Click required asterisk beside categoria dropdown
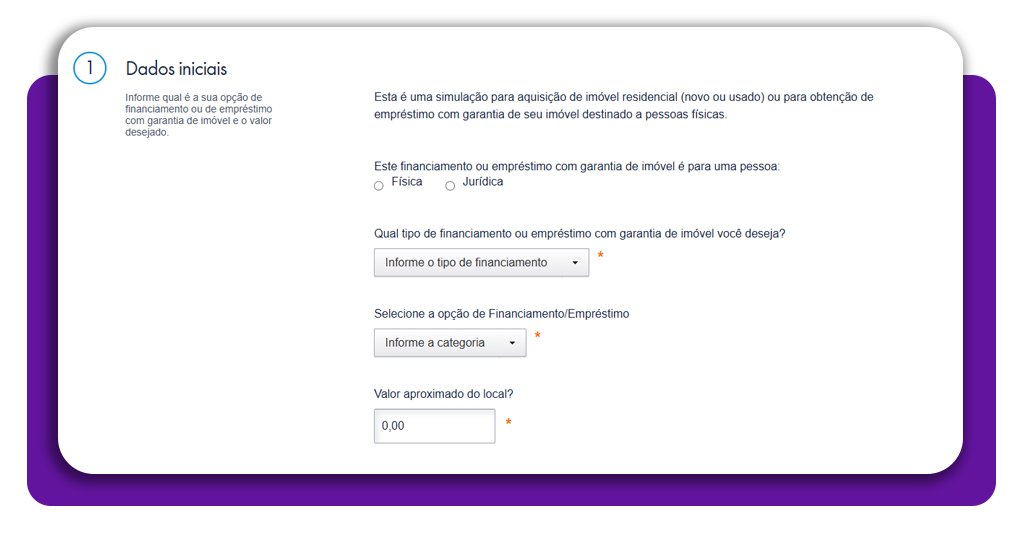1024x536 pixels. (538, 338)
